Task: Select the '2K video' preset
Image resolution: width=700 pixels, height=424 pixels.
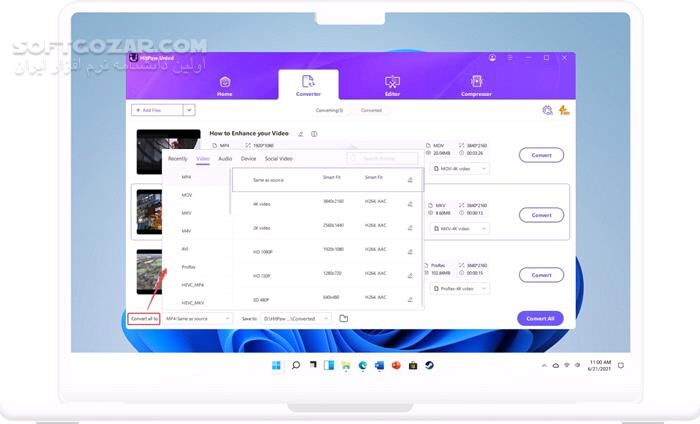Action: tap(327, 228)
